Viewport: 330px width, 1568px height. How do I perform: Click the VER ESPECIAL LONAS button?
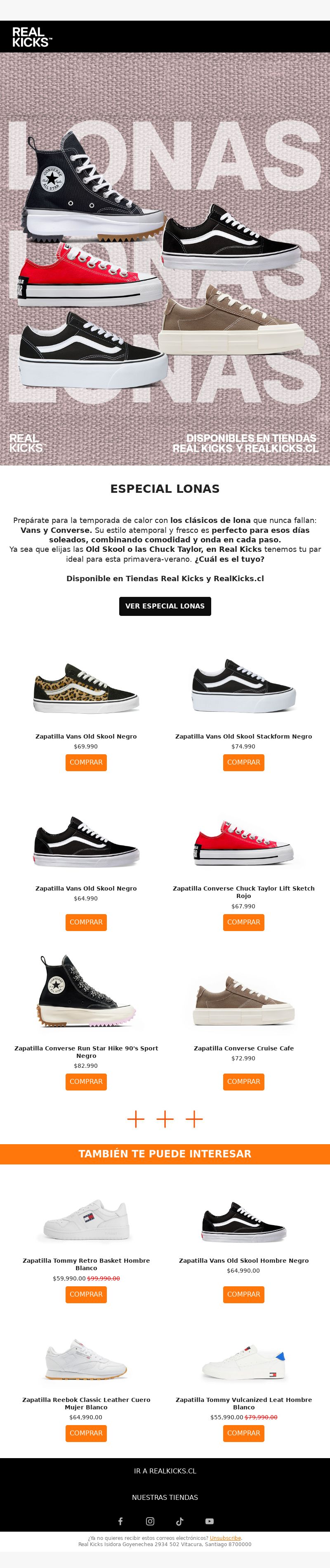(x=165, y=606)
